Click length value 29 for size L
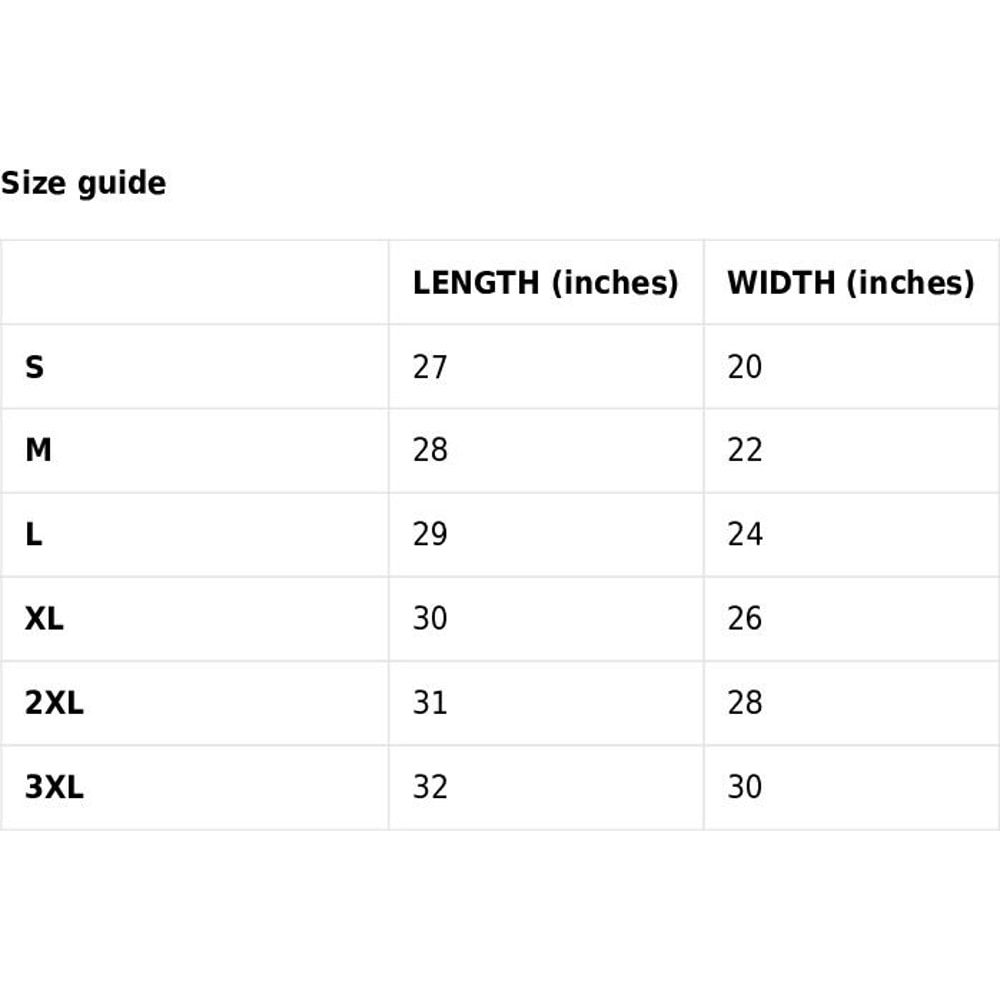 coord(430,535)
